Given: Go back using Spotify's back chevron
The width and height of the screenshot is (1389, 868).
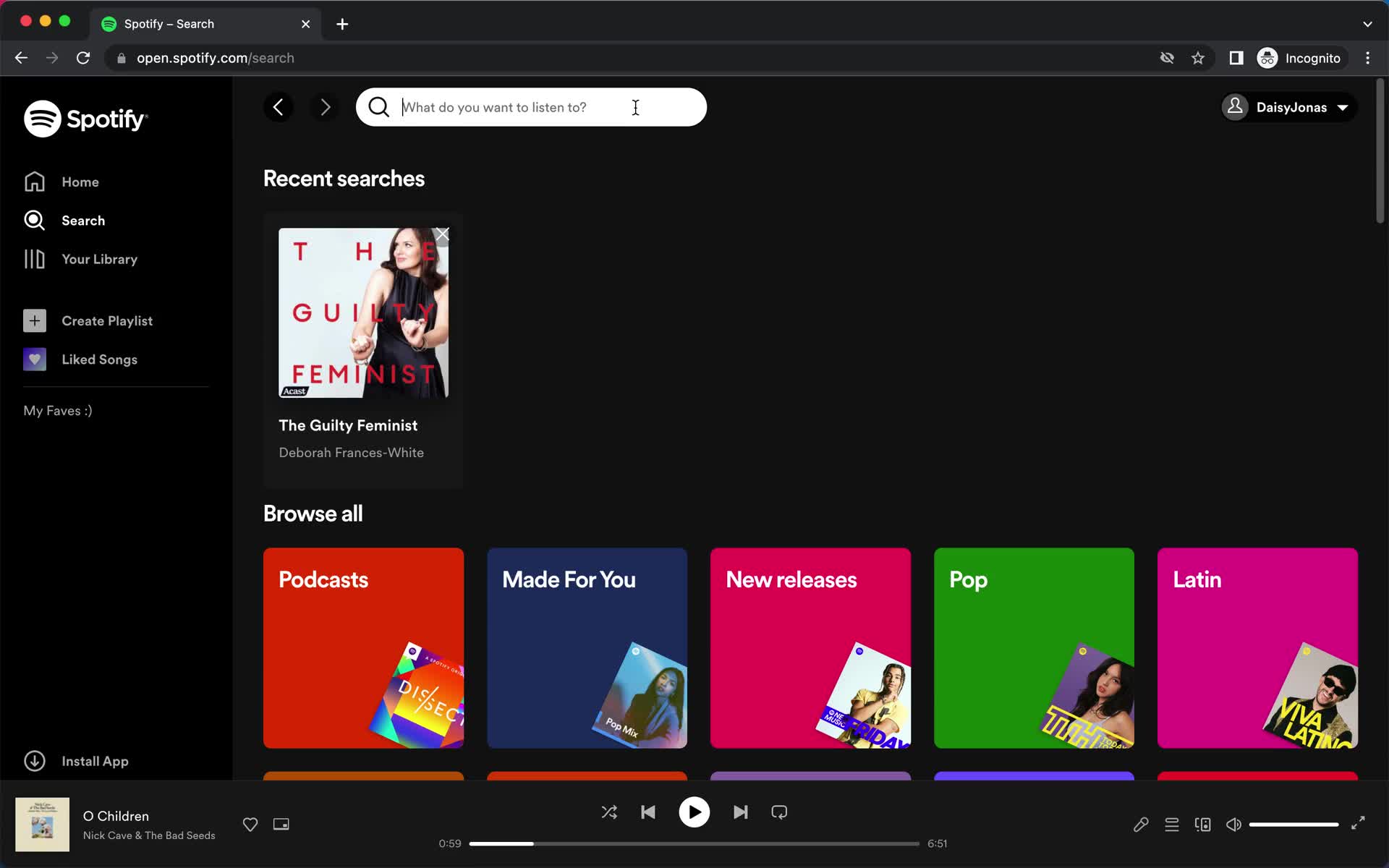Looking at the screenshot, I should tap(279, 107).
